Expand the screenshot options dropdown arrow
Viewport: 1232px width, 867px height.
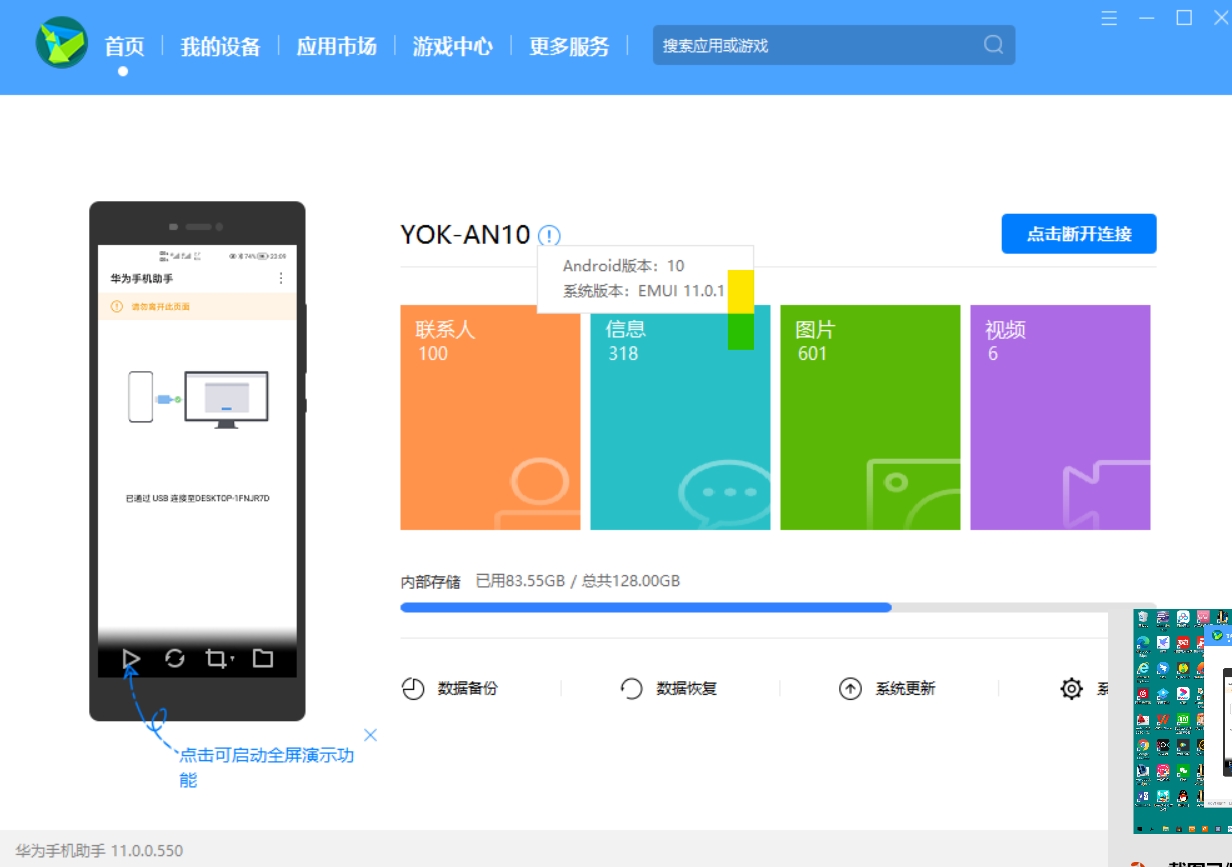pos(232,660)
